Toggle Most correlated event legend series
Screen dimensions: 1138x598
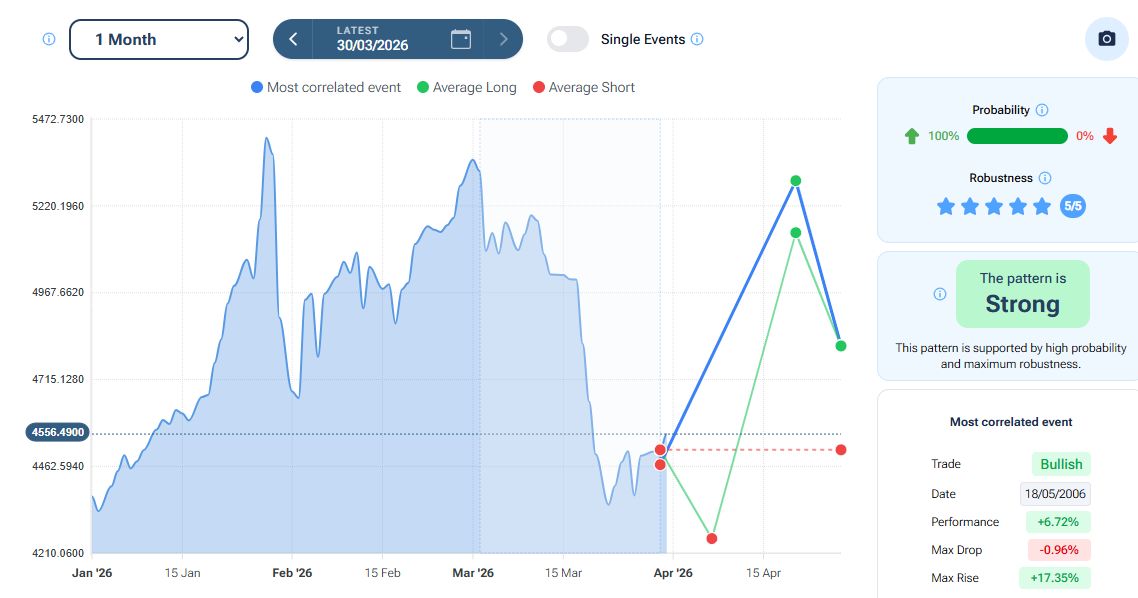325,87
